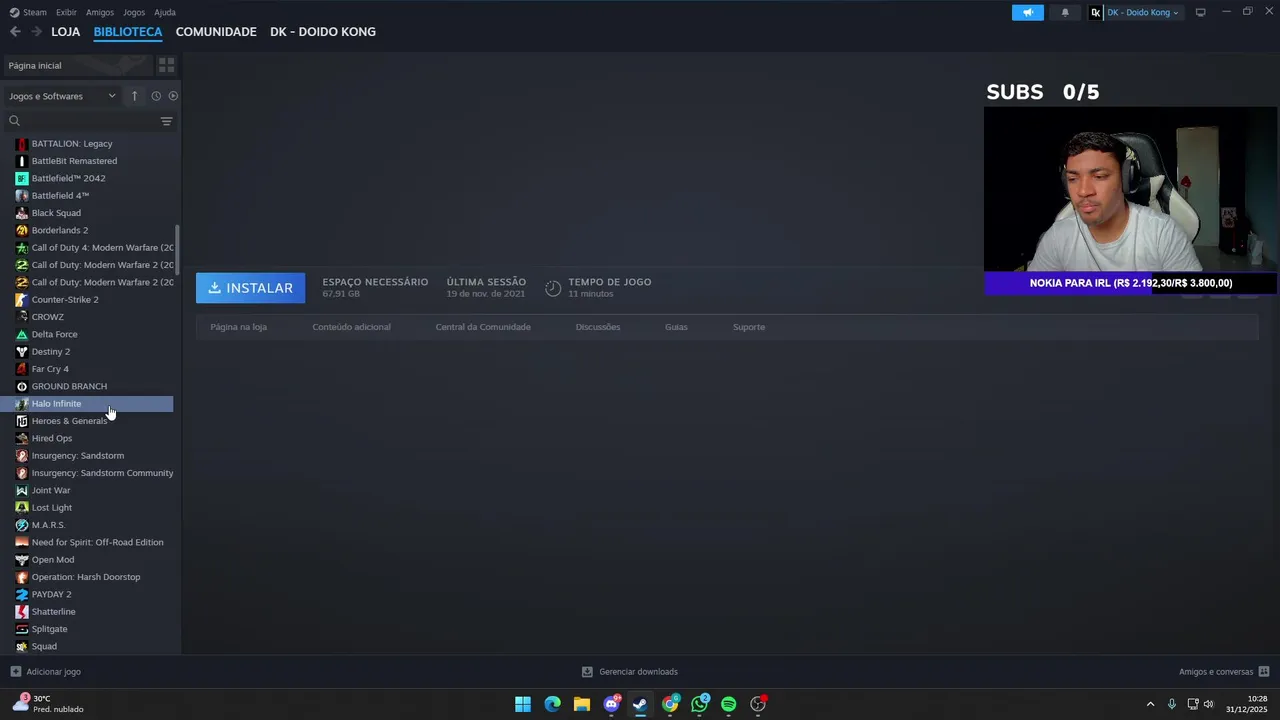Open the Discussões link
Image resolution: width=1280 pixels, height=720 pixels.
[598, 327]
